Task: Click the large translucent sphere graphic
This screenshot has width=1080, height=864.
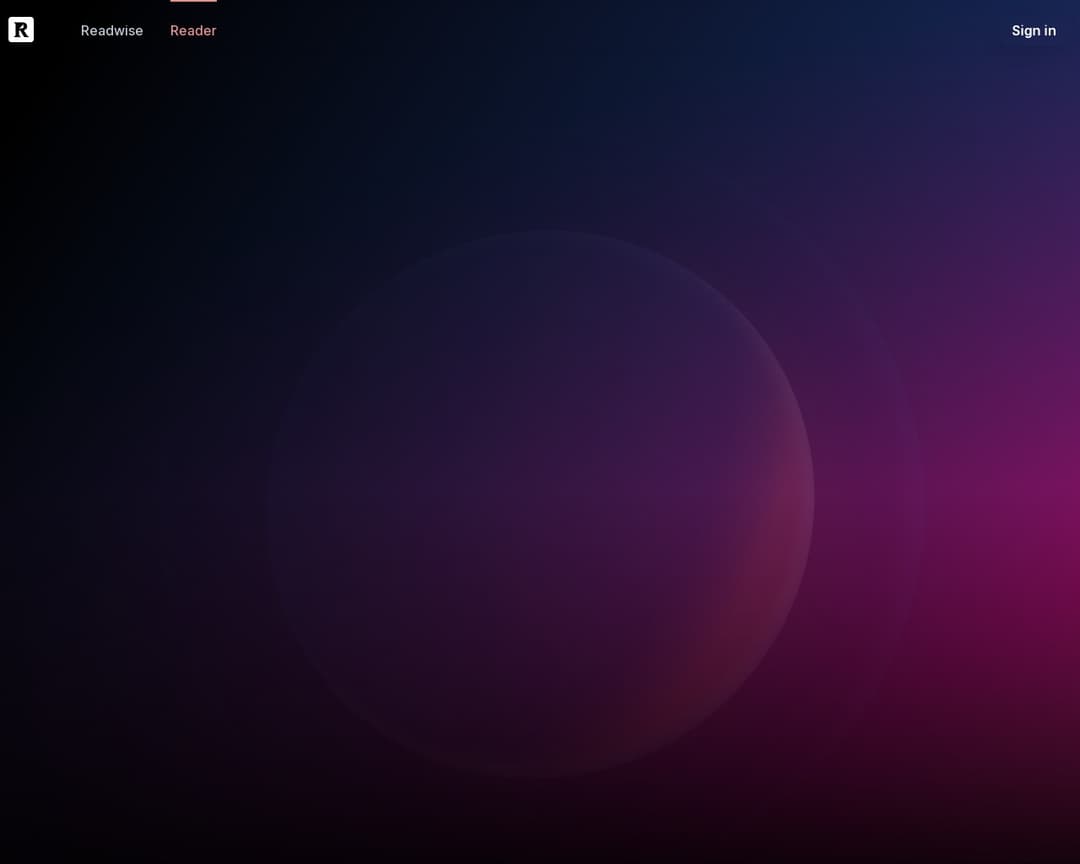Action: tap(540, 503)
